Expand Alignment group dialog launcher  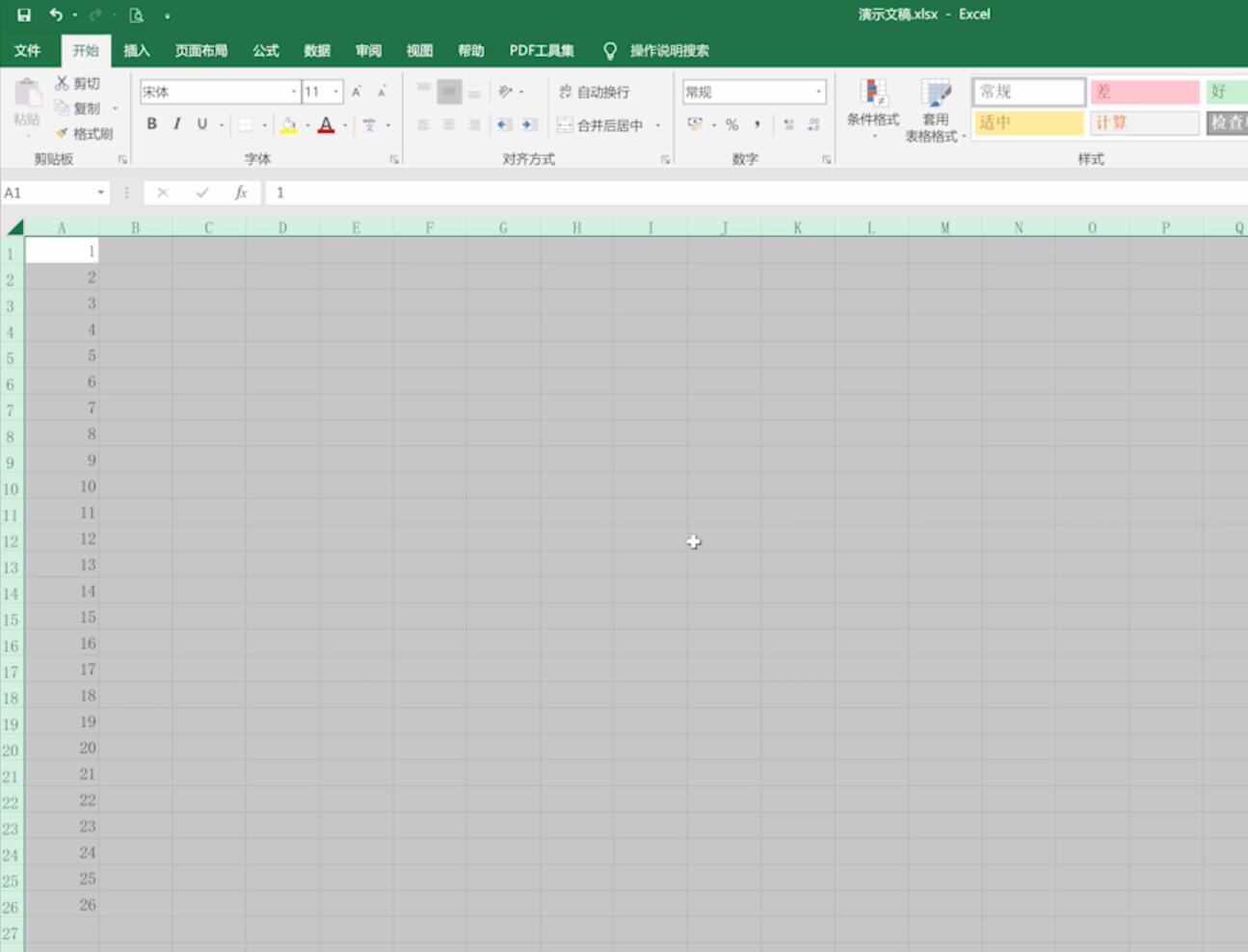coord(665,159)
